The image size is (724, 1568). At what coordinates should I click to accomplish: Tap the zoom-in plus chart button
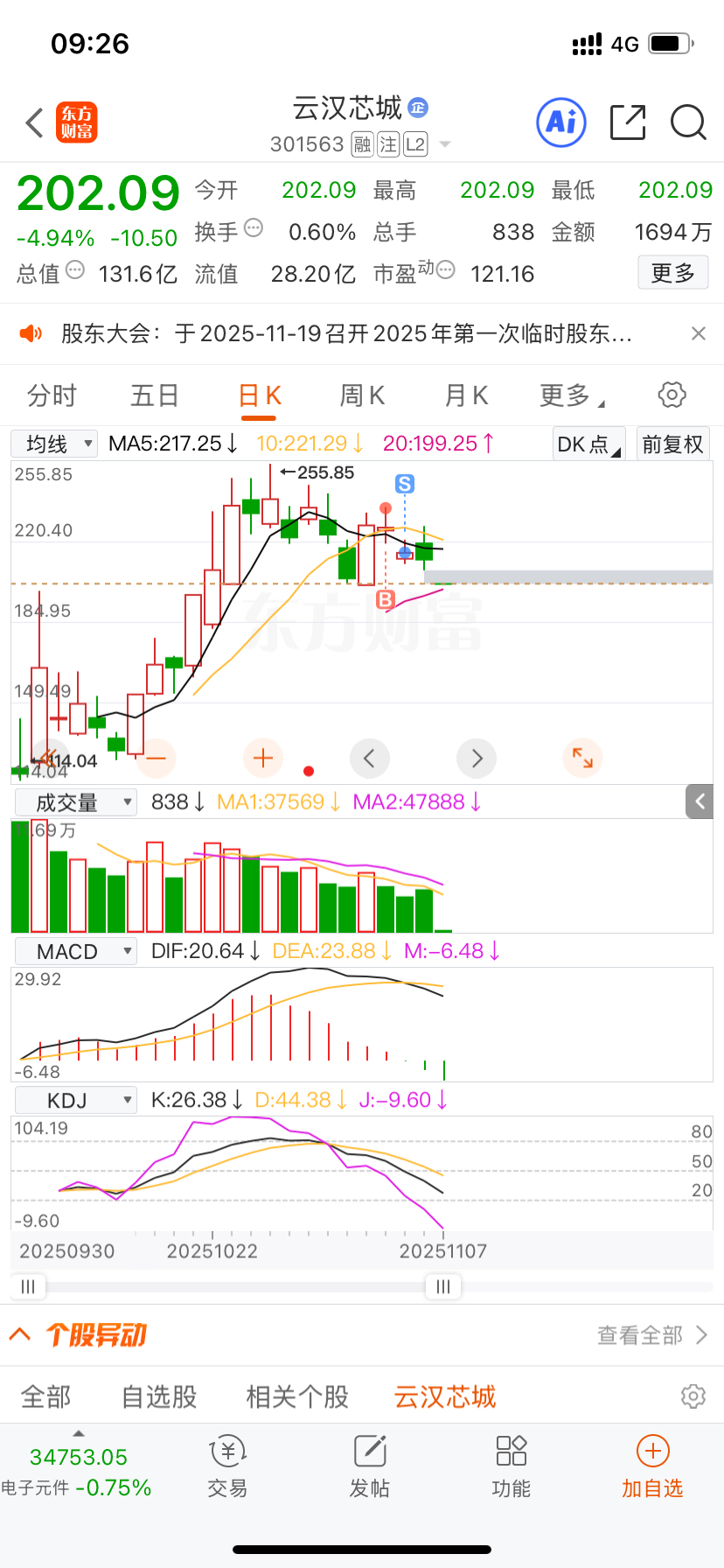263,758
